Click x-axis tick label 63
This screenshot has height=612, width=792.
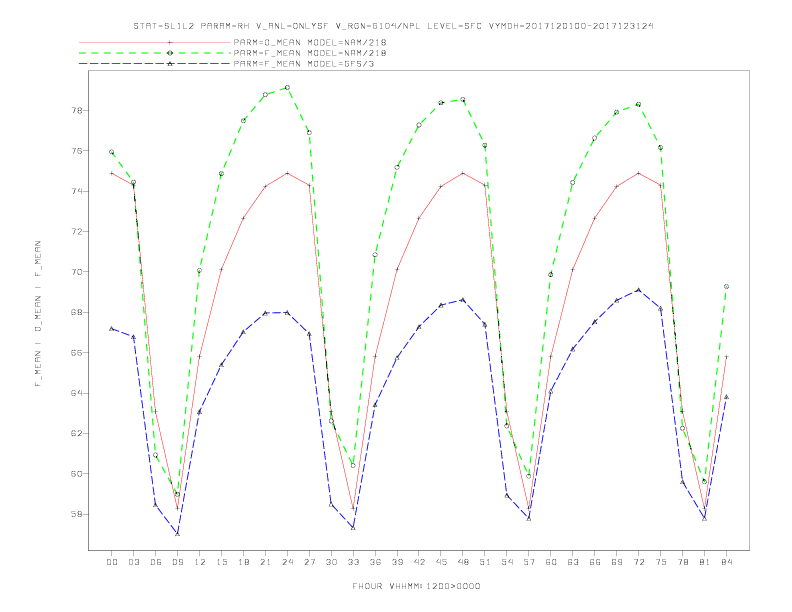(x=573, y=562)
